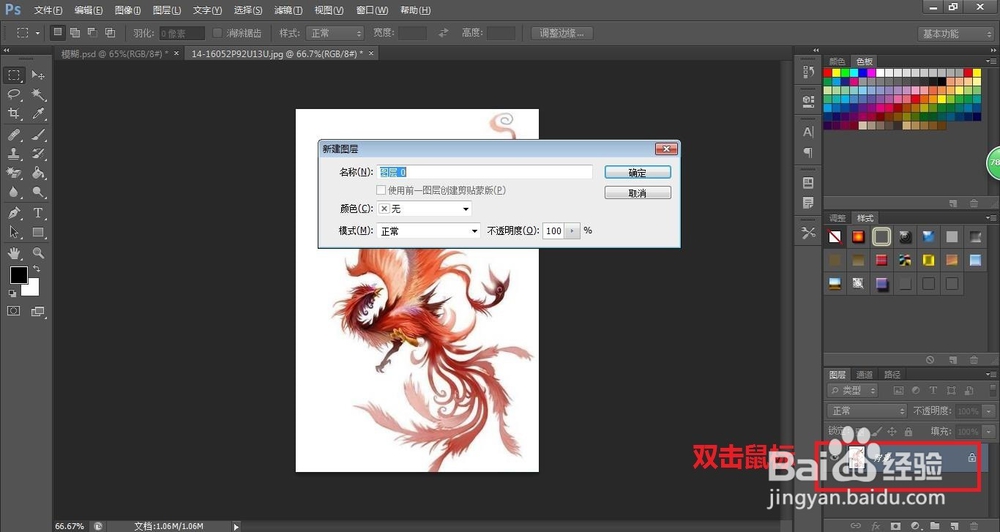Toggle 消除锯齿 anti-alias checkbox
Viewport: 1000px width, 532px height.
click(x=217, y=33)
